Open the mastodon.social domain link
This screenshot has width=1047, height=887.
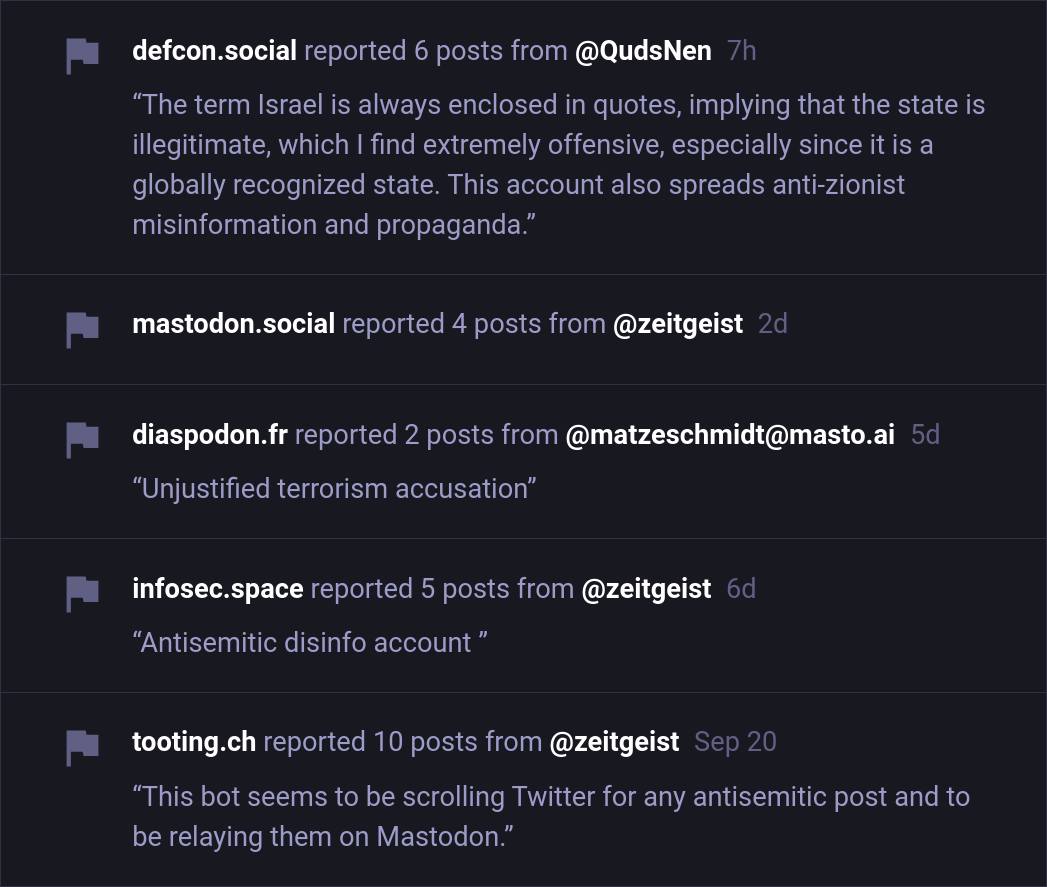(x=233, y=324)
